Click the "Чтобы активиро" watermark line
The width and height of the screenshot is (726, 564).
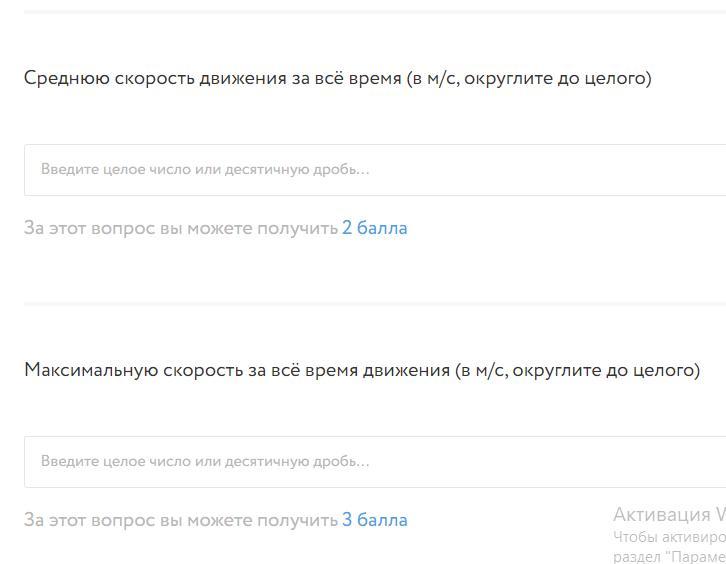pos(668,536)
